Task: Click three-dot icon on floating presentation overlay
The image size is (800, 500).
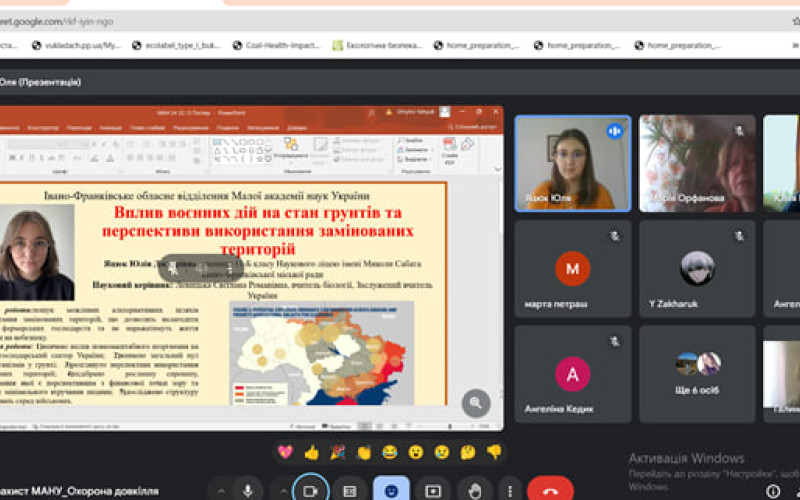Action: (x=231, y=268)
